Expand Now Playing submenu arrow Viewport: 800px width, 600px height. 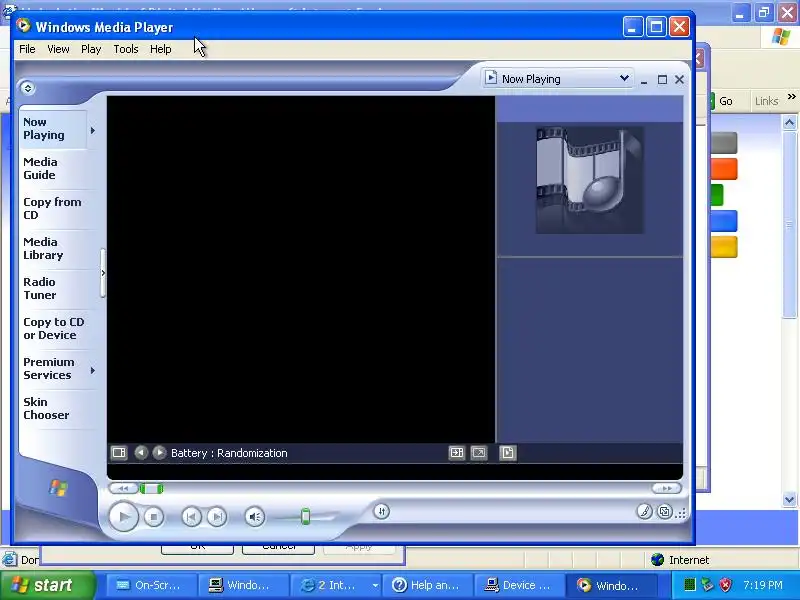[93, 131]
